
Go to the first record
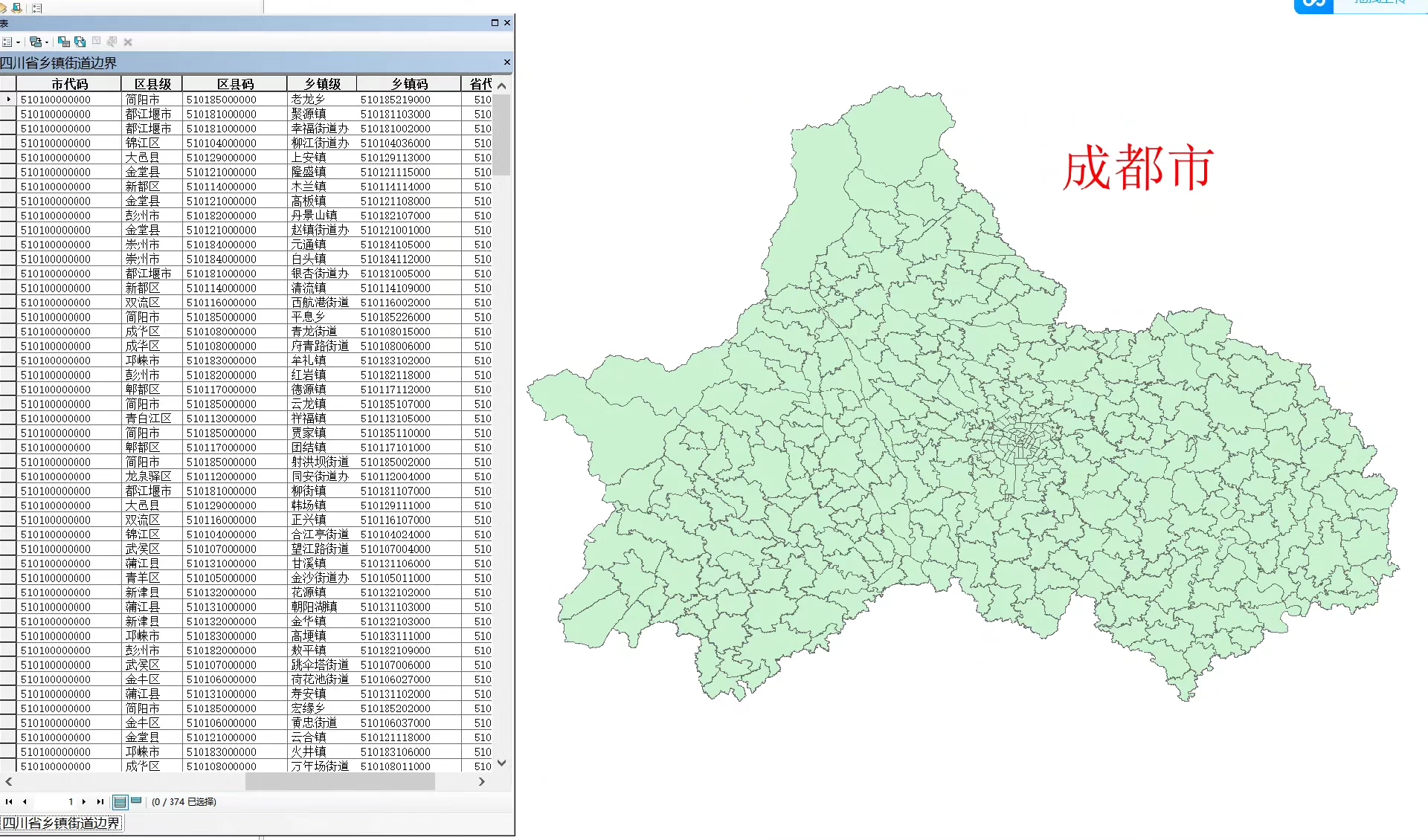point(9,801)
